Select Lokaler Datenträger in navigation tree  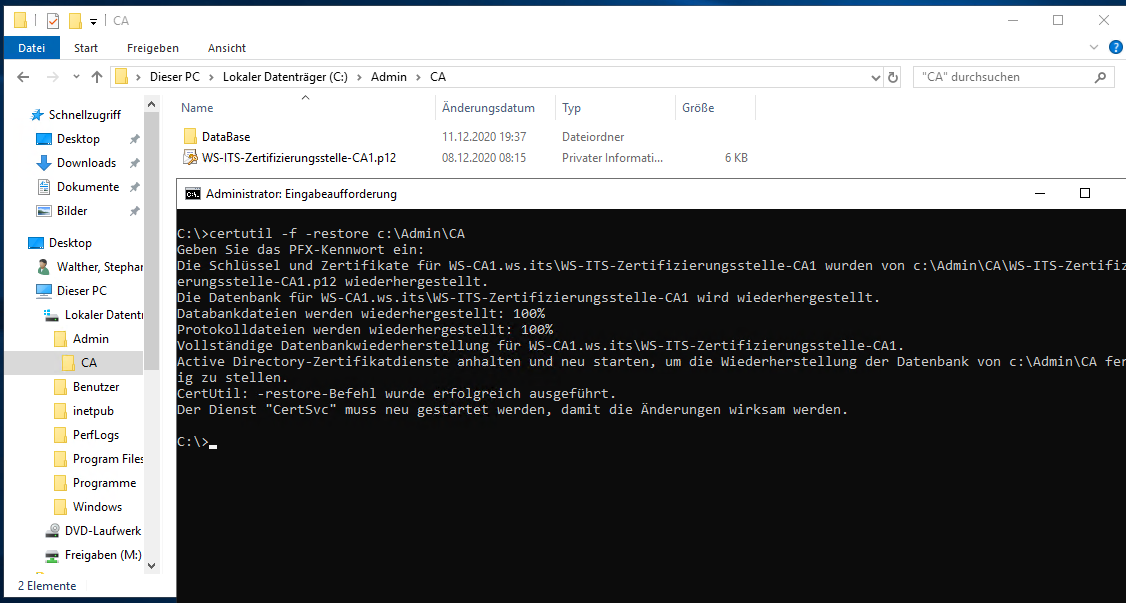(x=103, y=314)
